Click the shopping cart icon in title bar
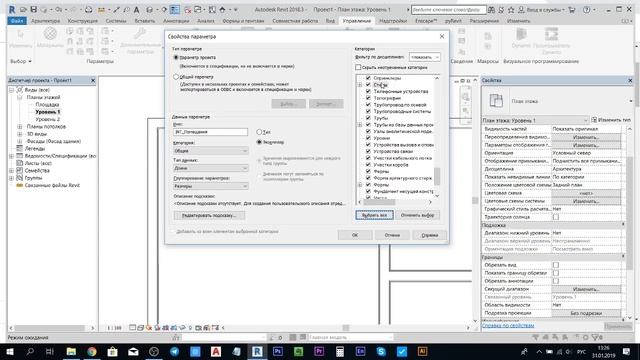Screen dimensions: 640x360 tap(572, 9)
